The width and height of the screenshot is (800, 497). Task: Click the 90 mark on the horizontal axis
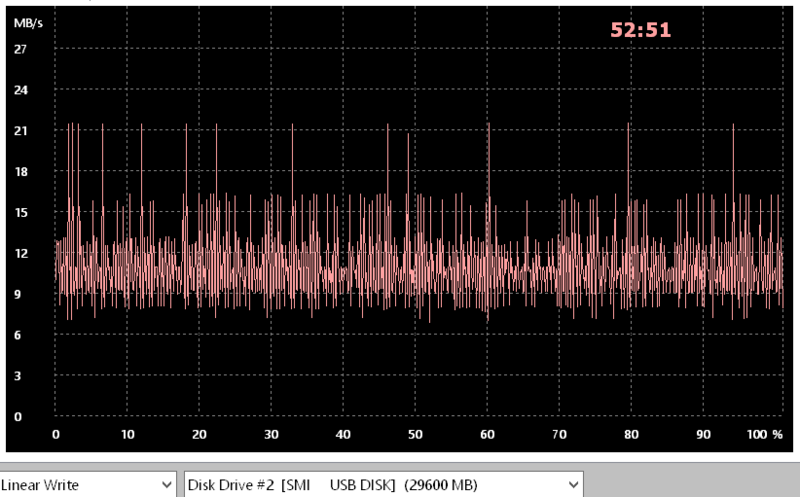[703, 435]
